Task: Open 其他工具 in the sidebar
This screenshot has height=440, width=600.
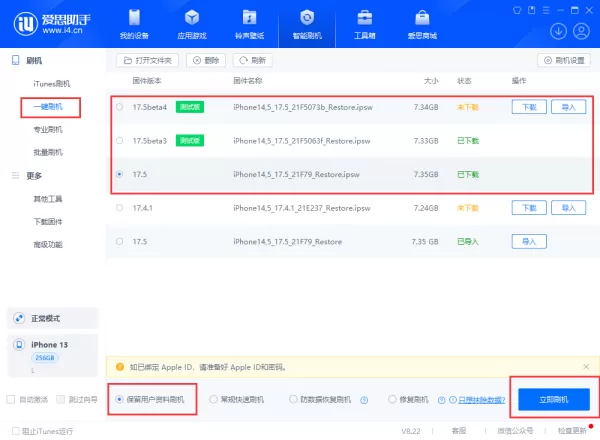Action: (48, 199)
